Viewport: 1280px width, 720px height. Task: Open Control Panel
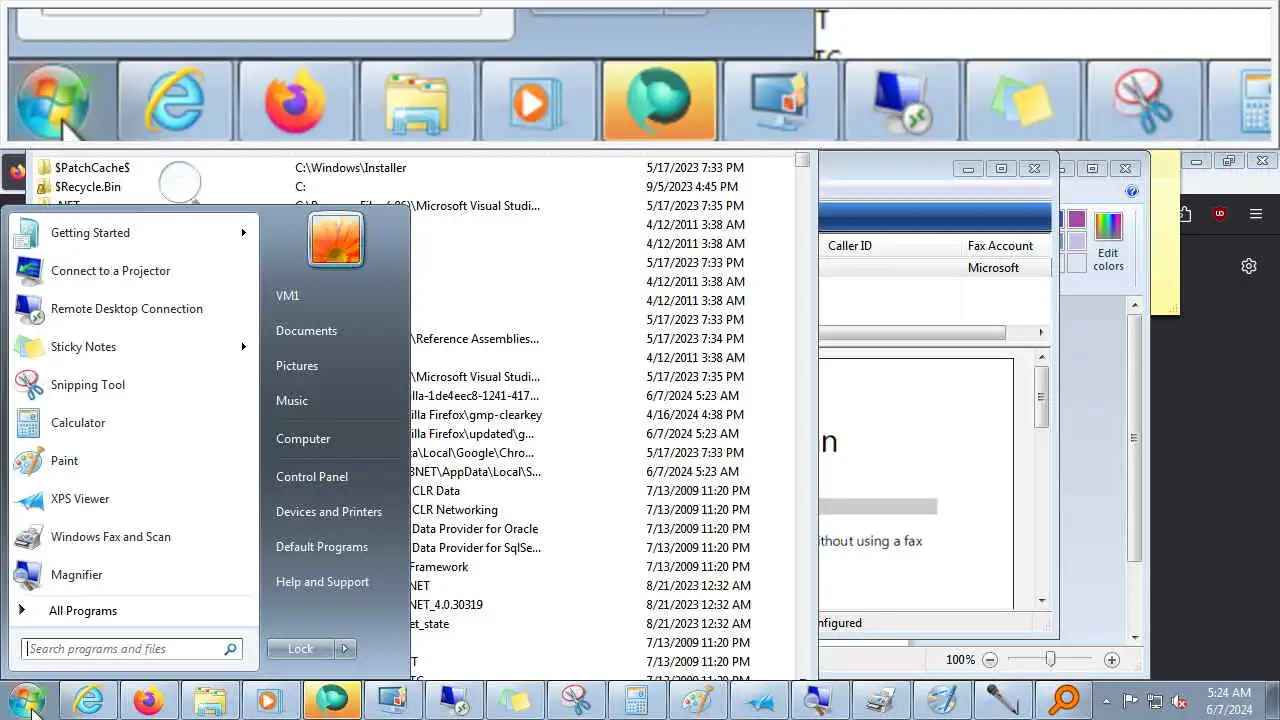click(312, 477)
